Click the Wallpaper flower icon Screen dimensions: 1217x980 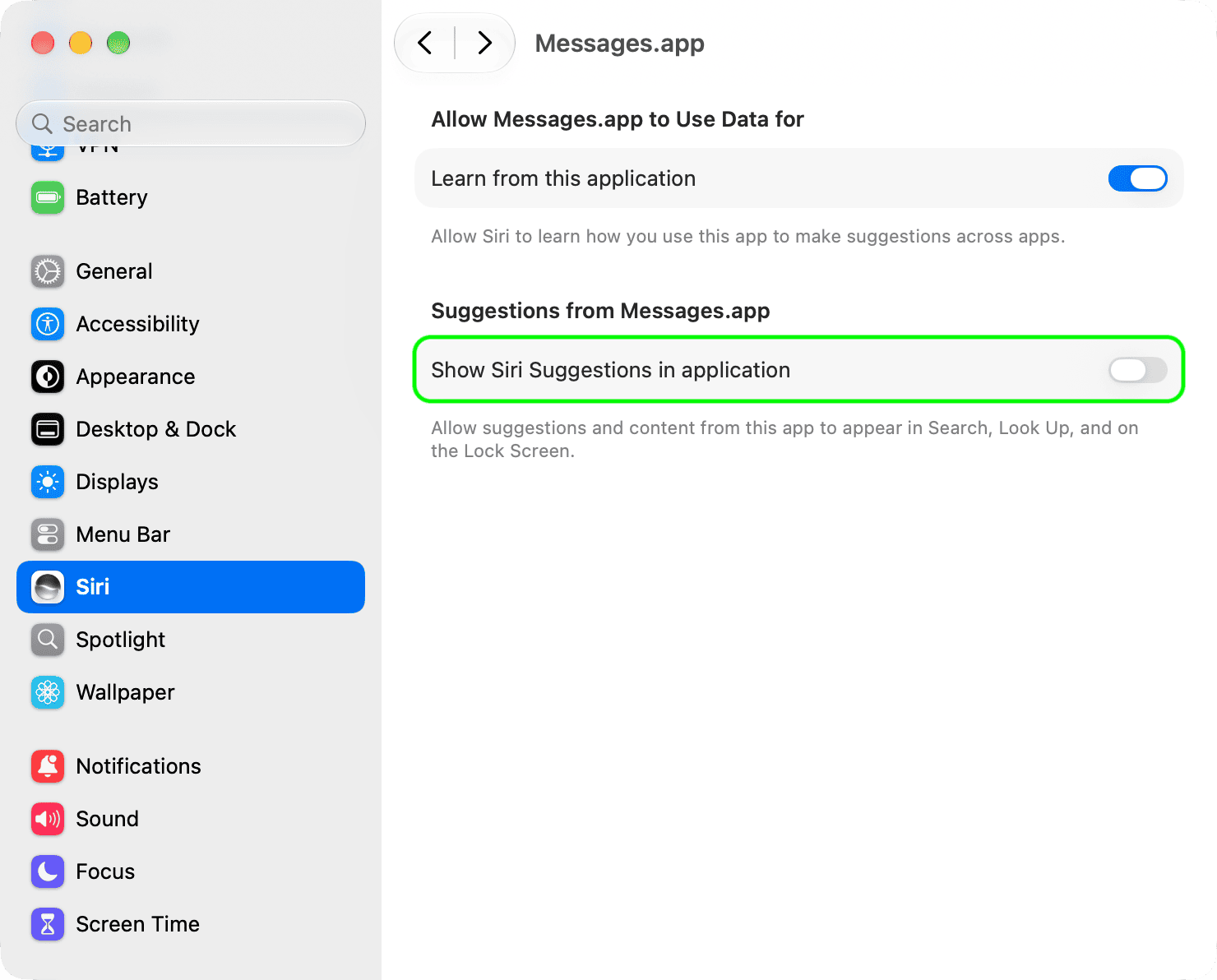[48, 692]
